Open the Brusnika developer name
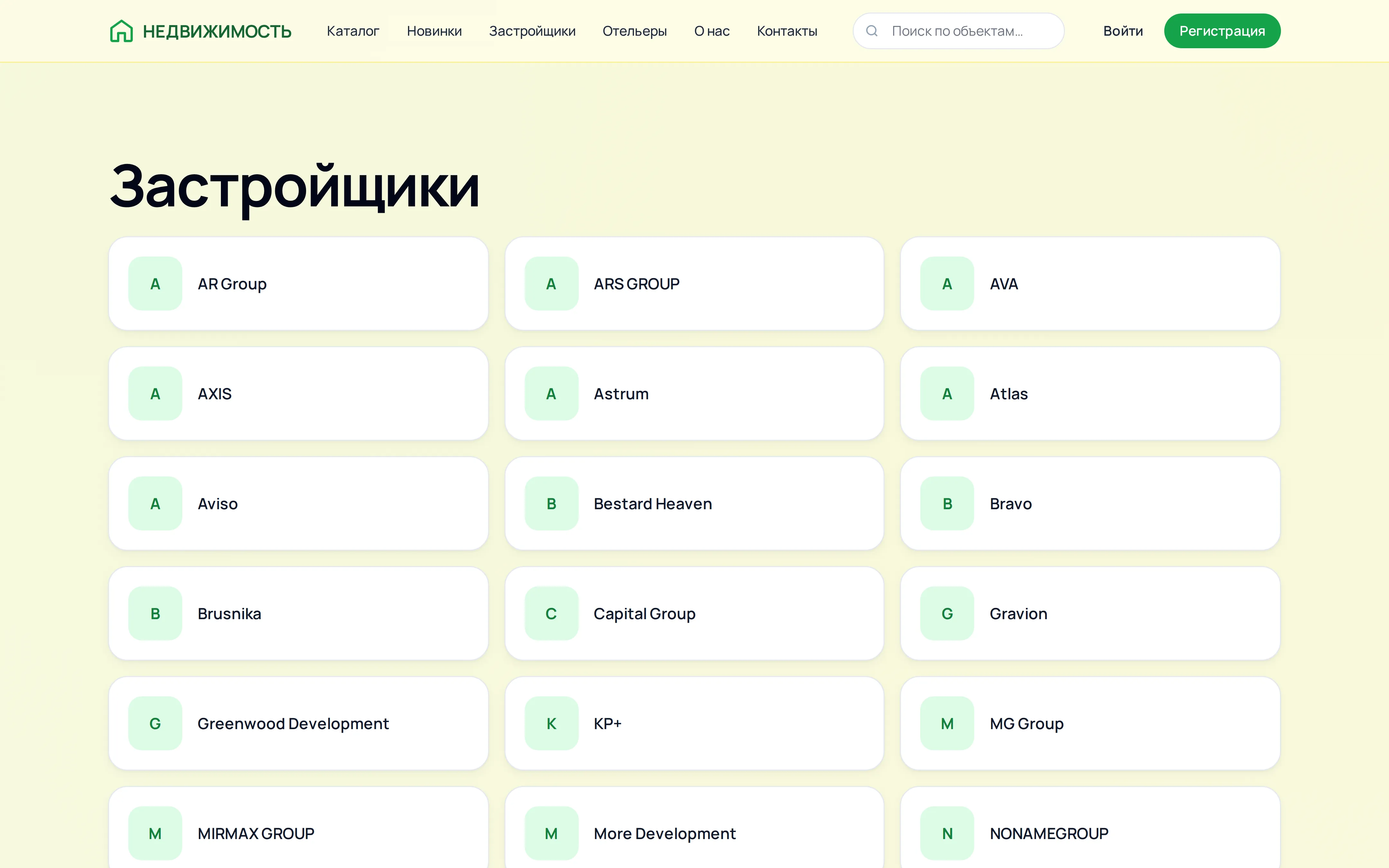1389x868 pixels. 229,614
